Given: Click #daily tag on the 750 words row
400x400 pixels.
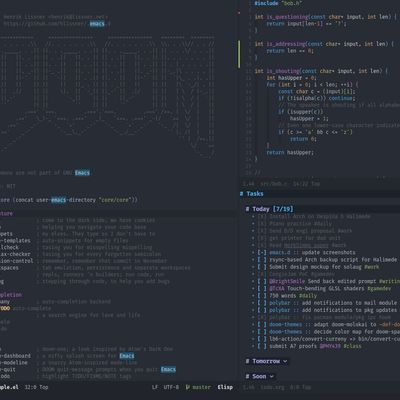Looking at the screenshot, I should tap(308, 296).
